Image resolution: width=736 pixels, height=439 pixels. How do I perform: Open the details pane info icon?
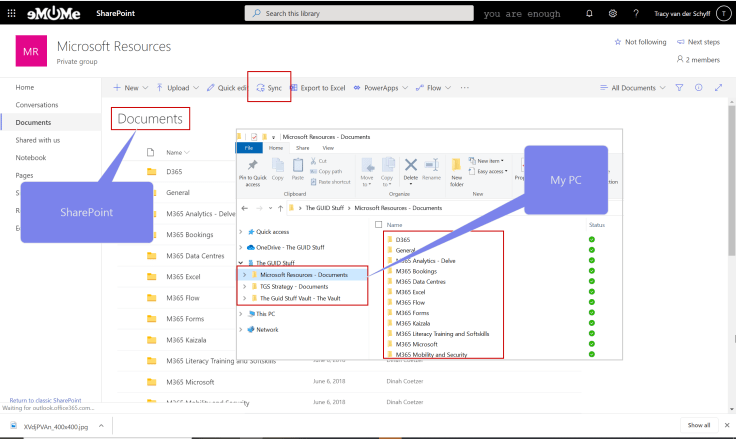click(x=697, y=88)
